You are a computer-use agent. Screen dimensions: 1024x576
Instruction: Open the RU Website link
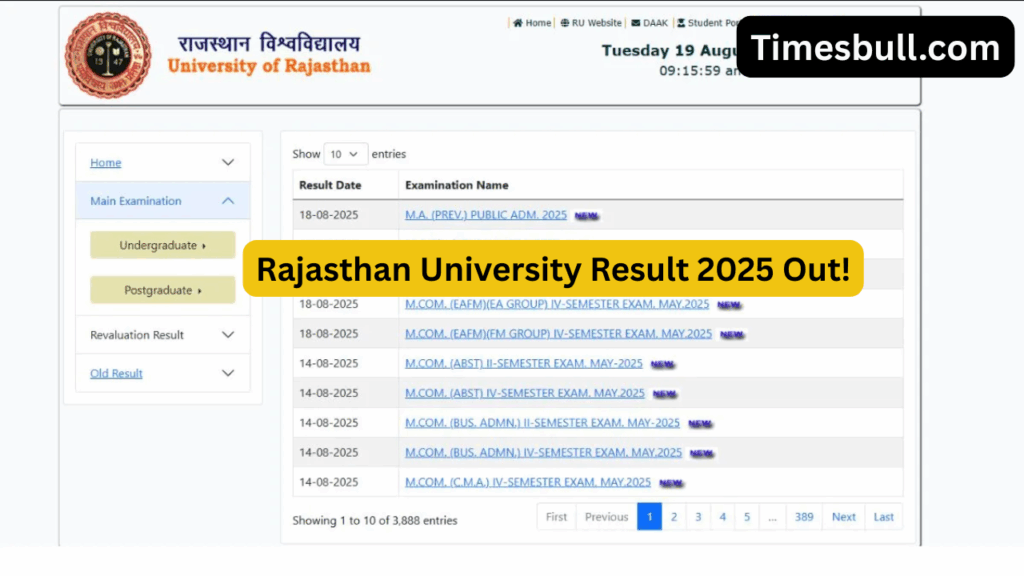tap(591, 23)
